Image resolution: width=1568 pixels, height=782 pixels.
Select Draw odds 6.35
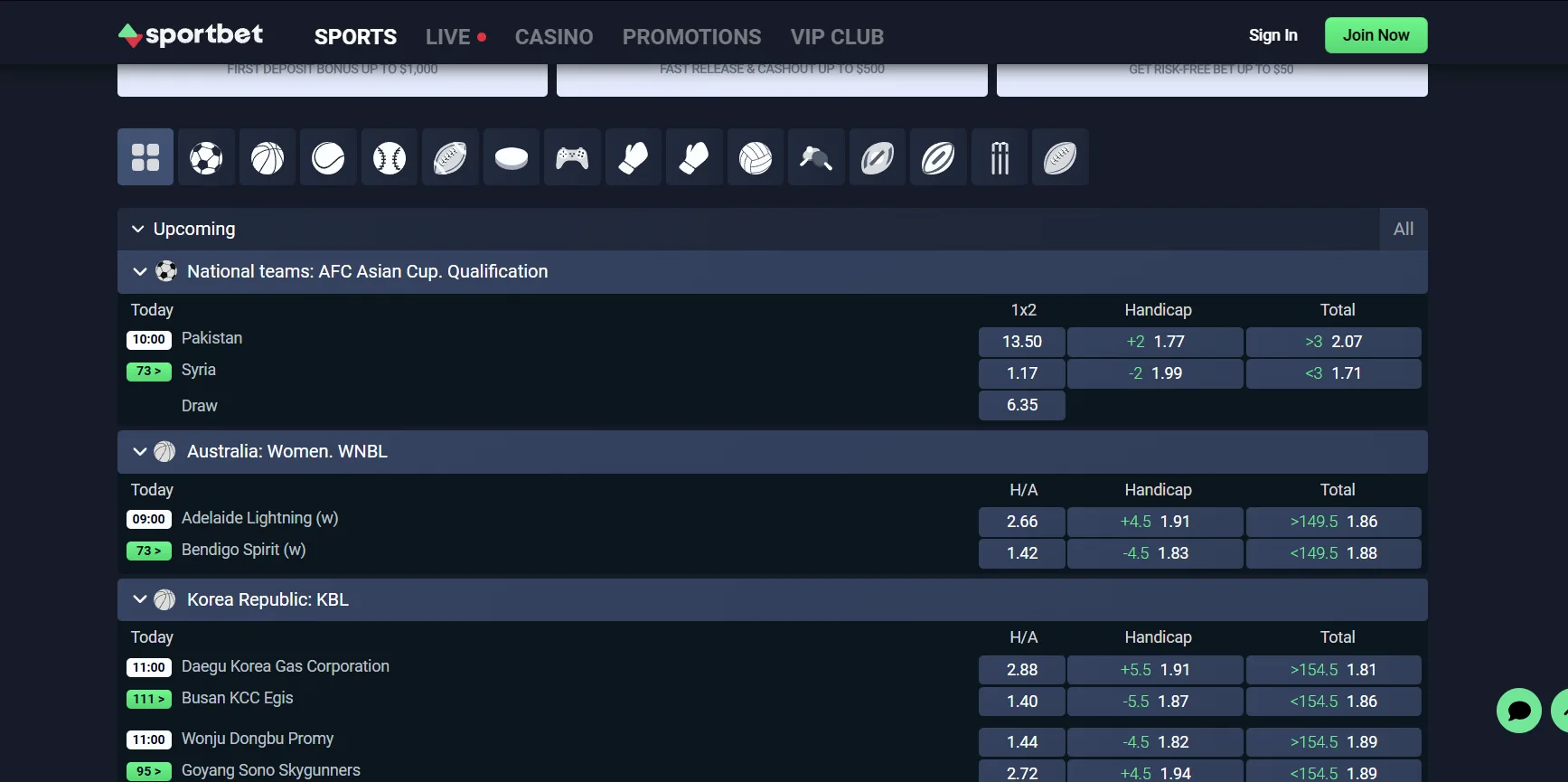point(1022,405)
